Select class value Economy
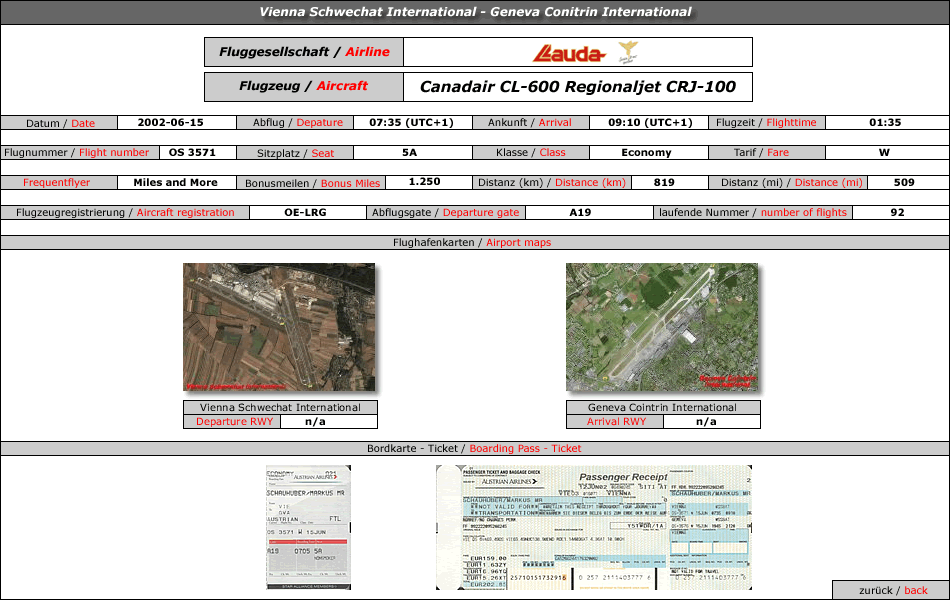The width and height of the screenshot is (950, 600). [646, 152]
